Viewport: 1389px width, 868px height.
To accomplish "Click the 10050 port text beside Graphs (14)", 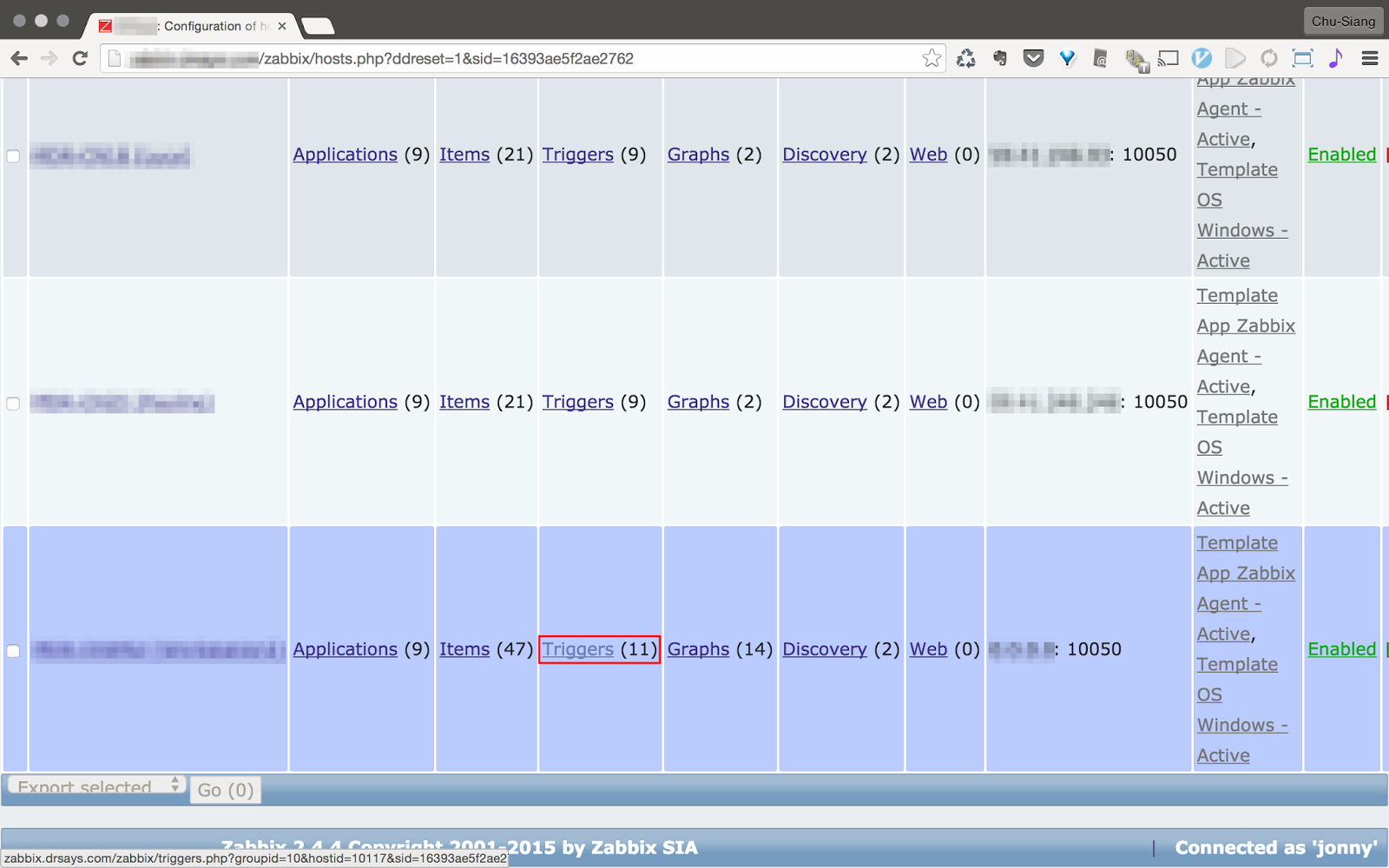I will [1094, 649].
